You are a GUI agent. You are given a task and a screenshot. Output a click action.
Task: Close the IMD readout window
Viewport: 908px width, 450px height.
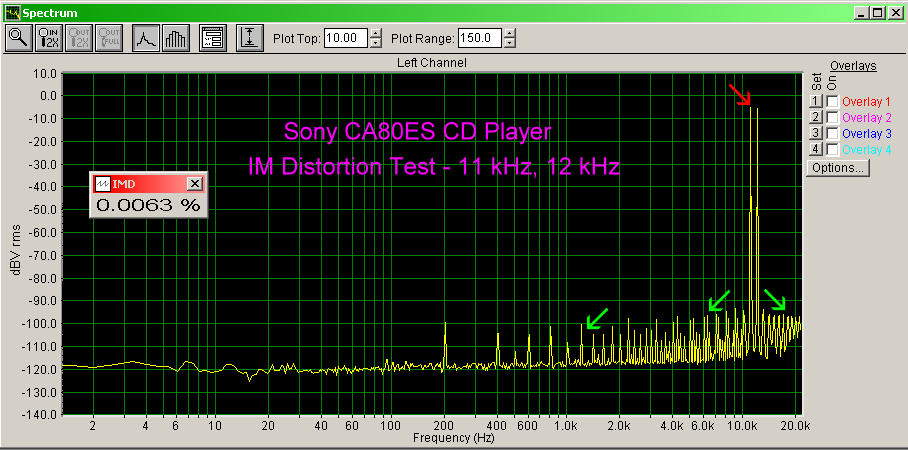(195, 183)
